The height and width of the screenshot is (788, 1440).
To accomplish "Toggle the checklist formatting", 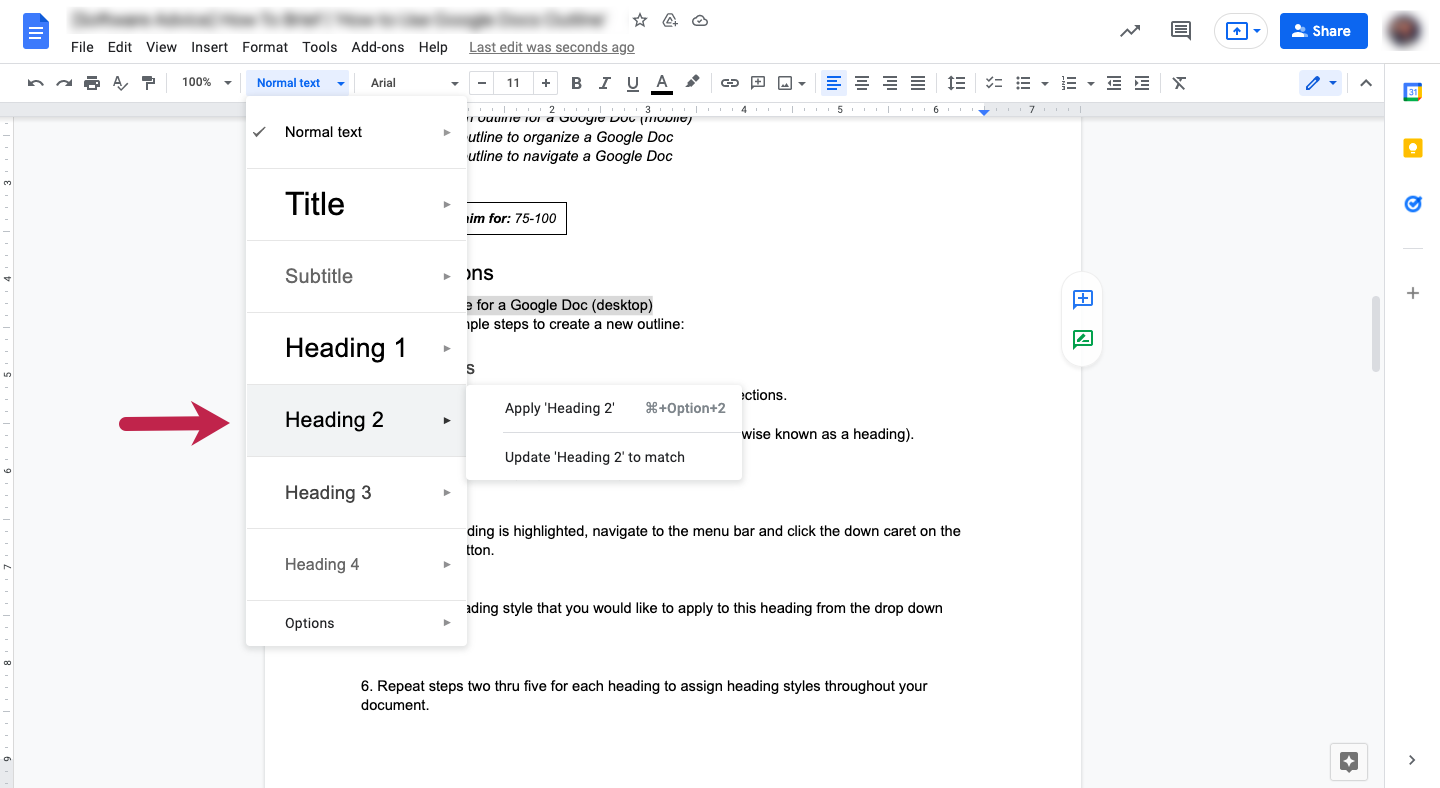I will click(x=993, y=83).
